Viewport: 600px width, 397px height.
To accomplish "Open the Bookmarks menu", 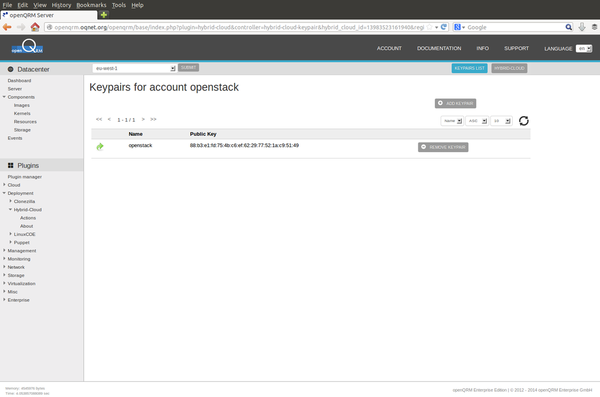I will 91,5.
